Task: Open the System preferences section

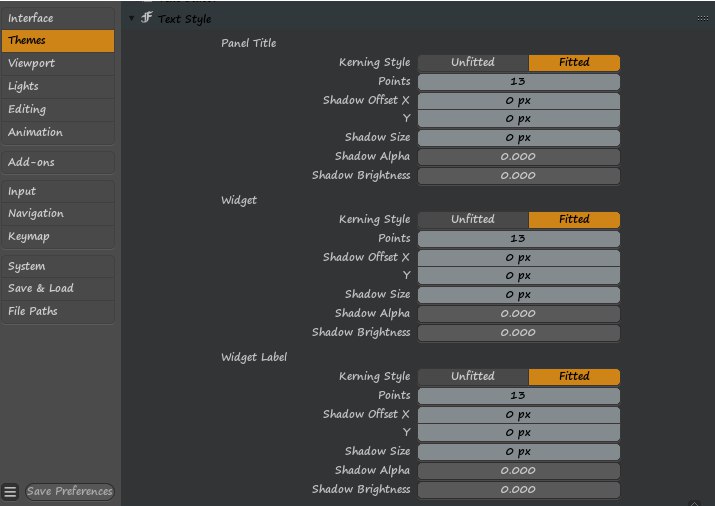Action: pos(58,266)
